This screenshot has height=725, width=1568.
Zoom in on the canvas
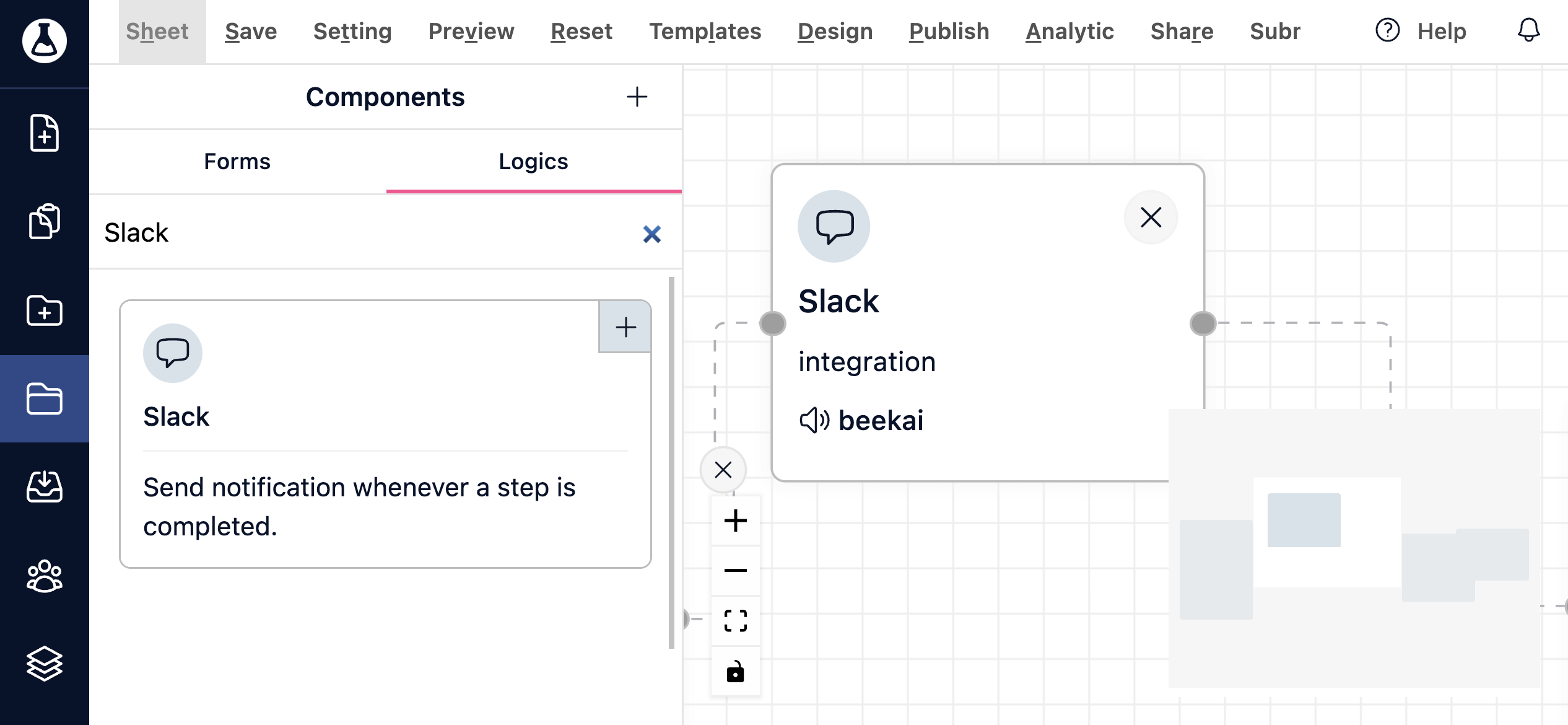(735, 521)
